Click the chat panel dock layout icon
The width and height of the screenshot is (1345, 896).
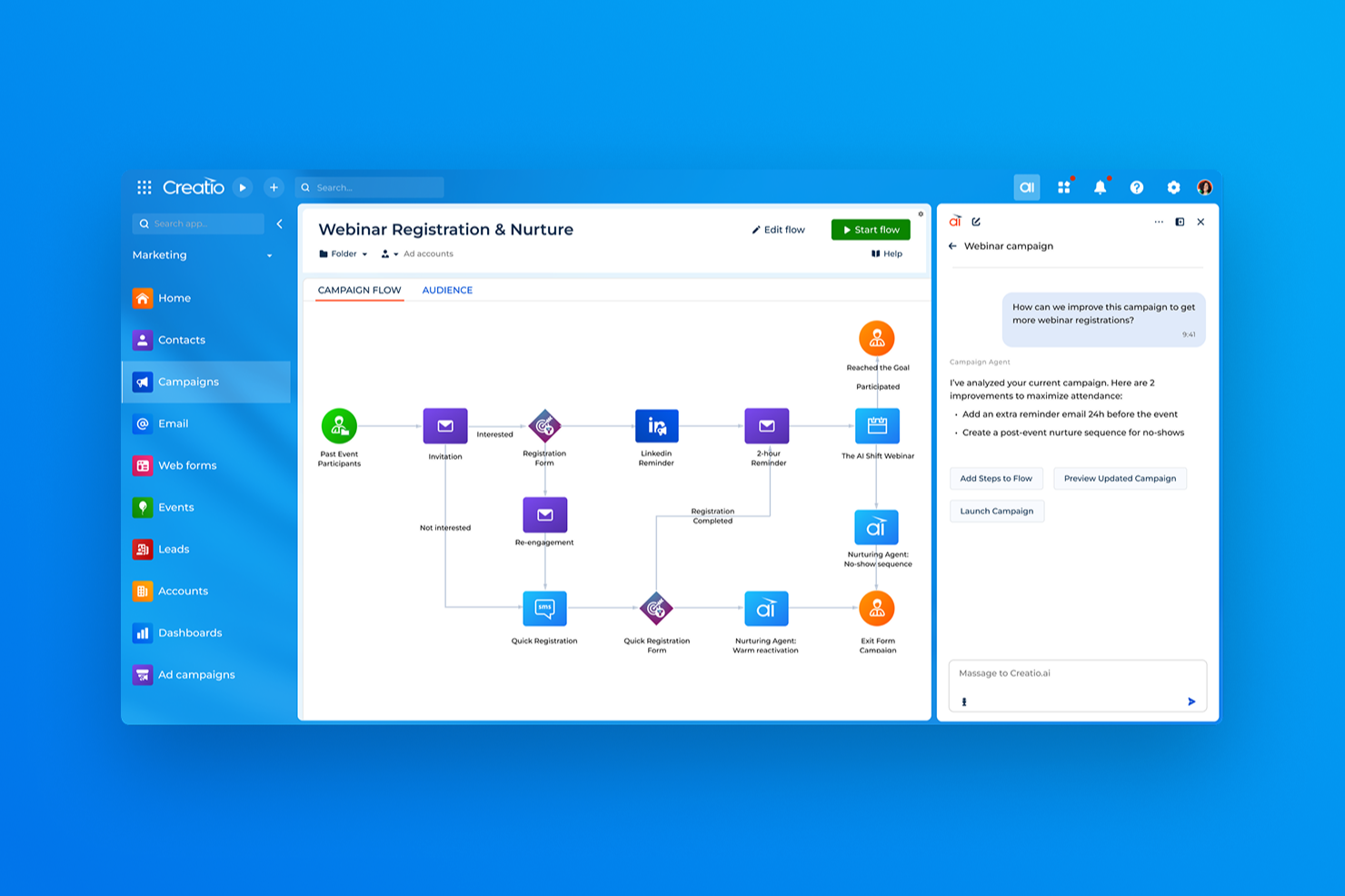pyautogui.click(x=1180, y=222)
